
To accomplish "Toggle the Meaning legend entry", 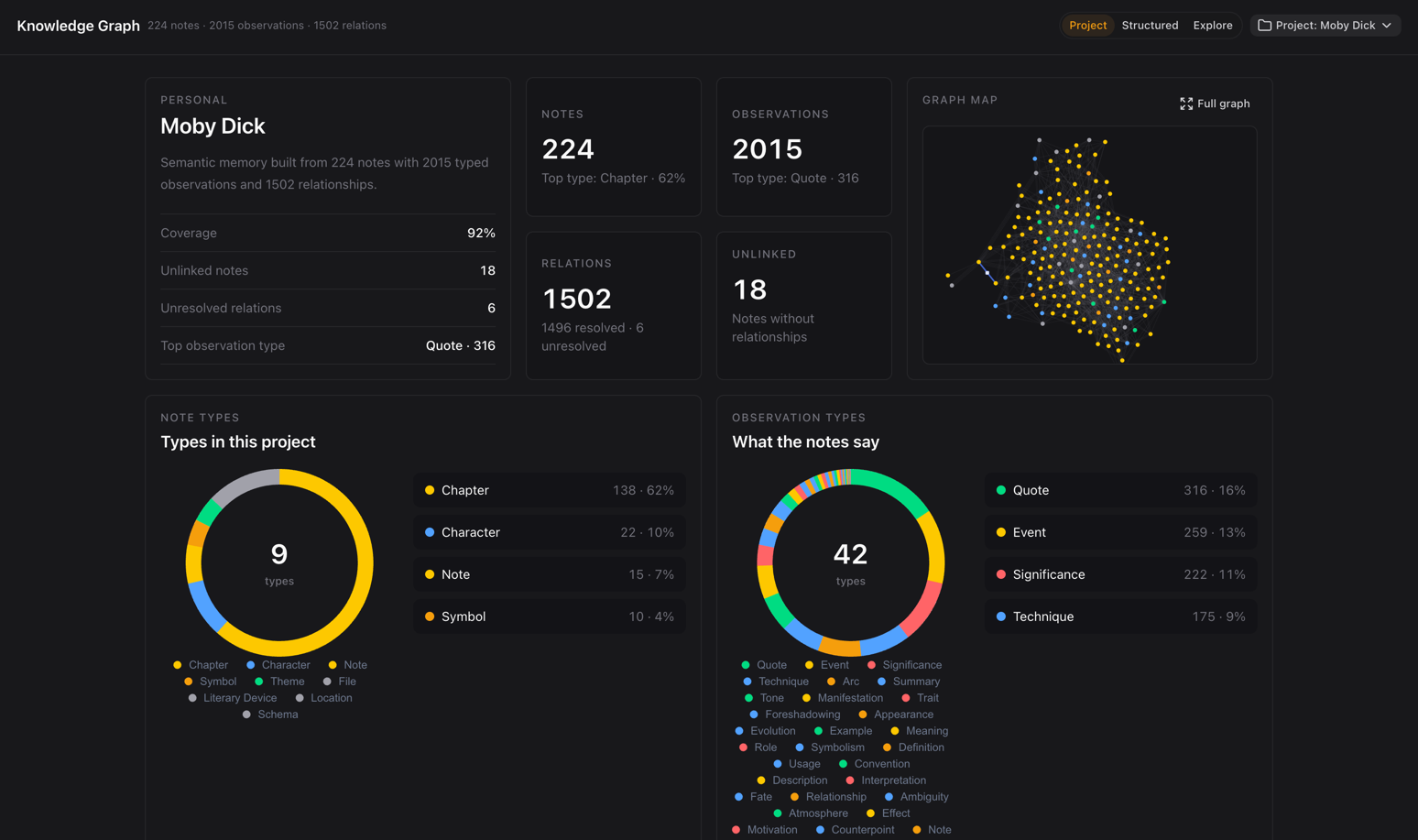I will (x=919, y=731).
